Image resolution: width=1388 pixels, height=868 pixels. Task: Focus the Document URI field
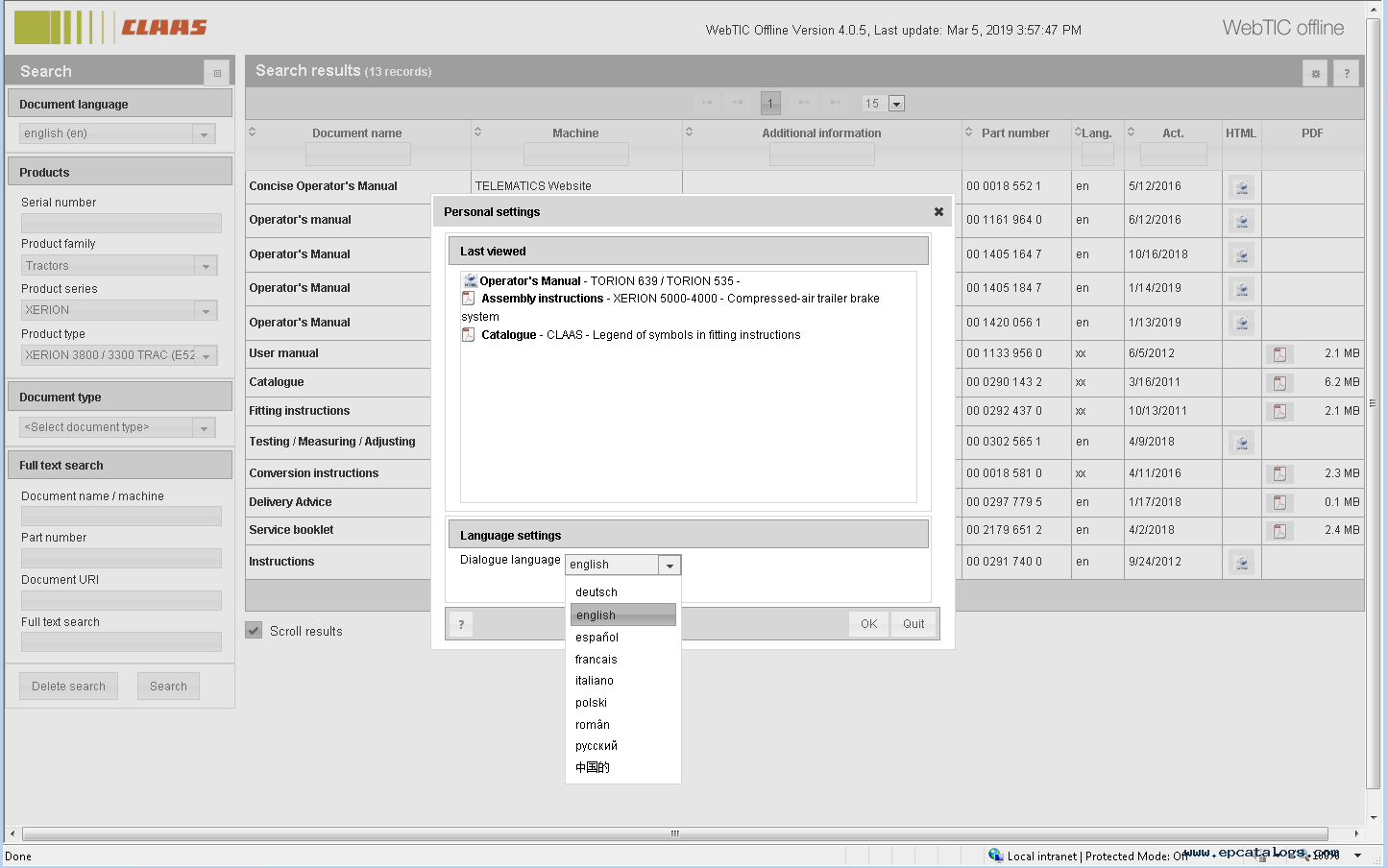point(121,600)
